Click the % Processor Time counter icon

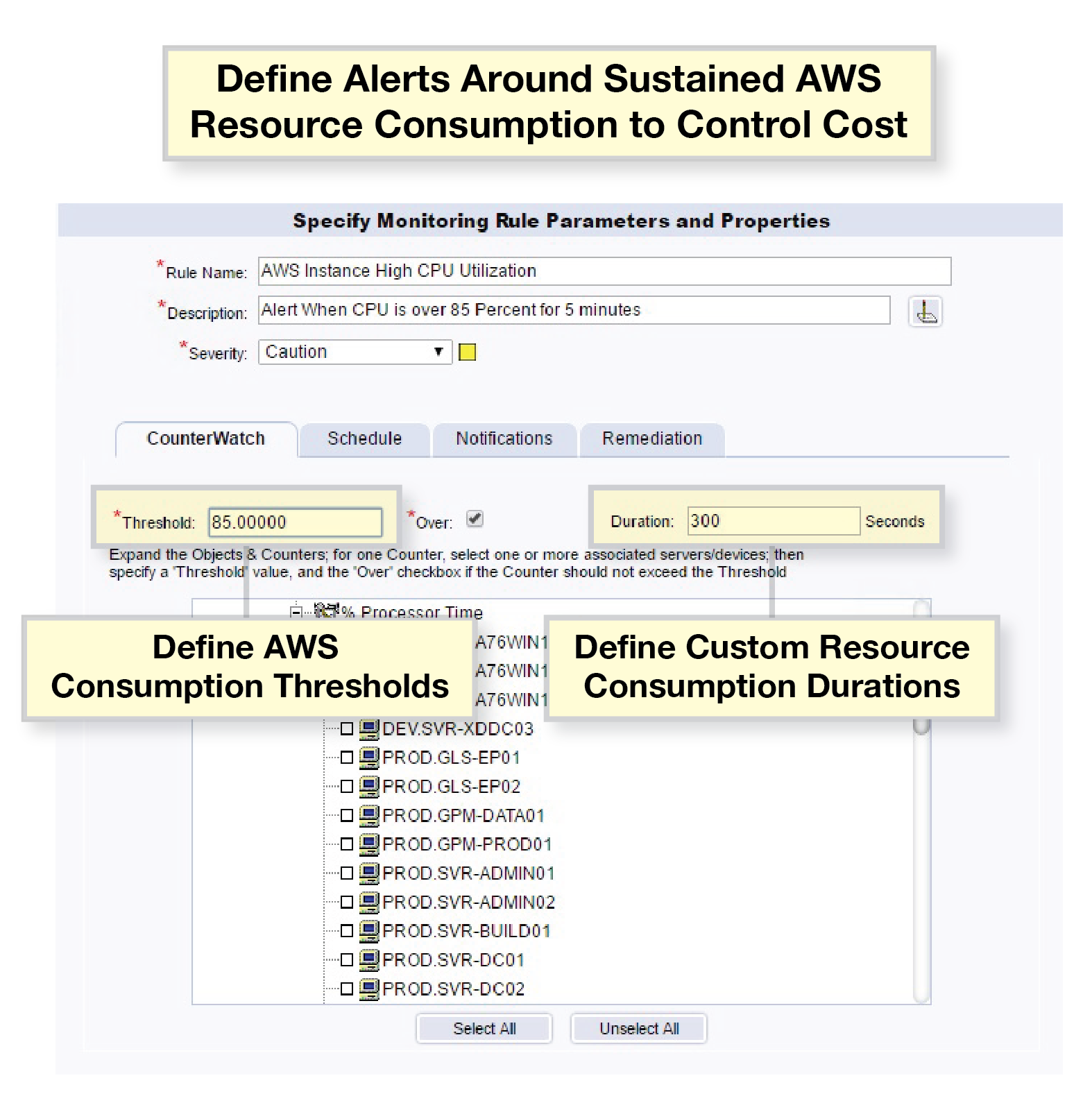pos(325,610)
